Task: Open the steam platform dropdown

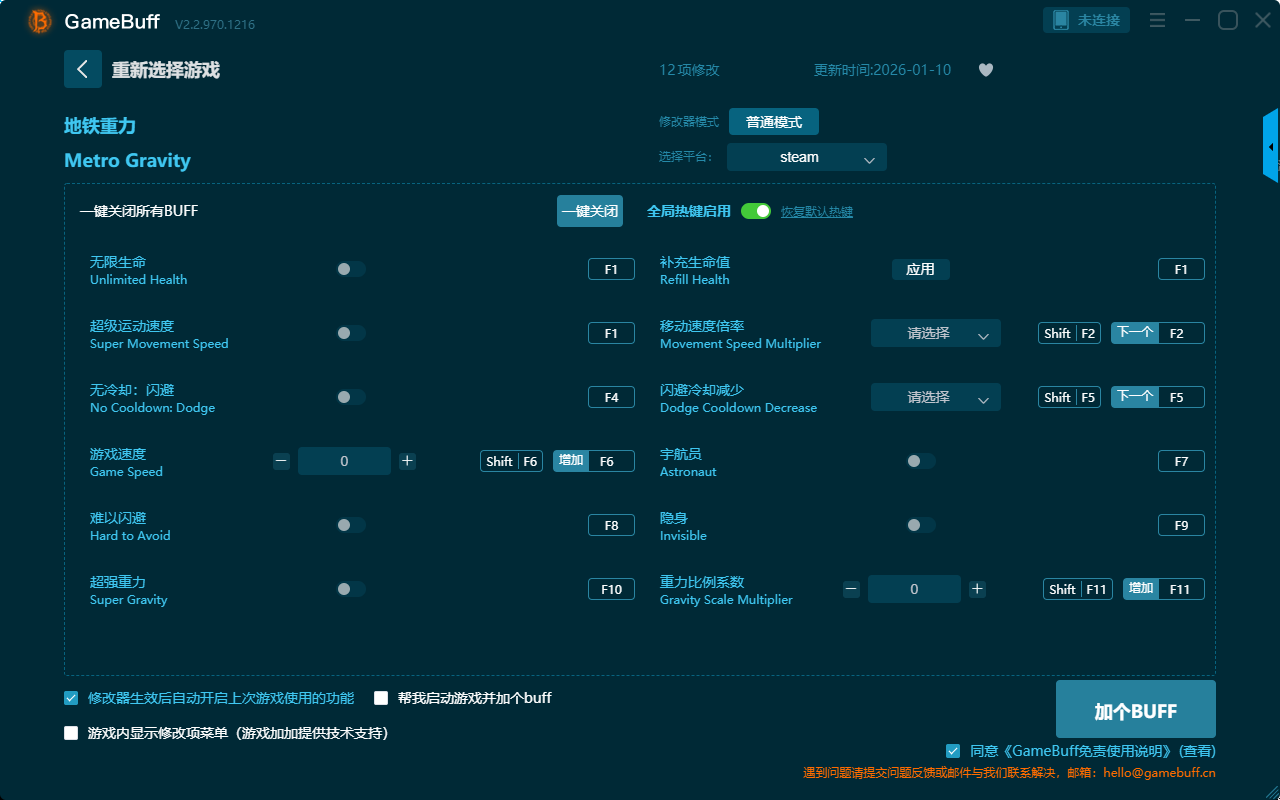Action: pyautogui.click(x=806, y=157)
